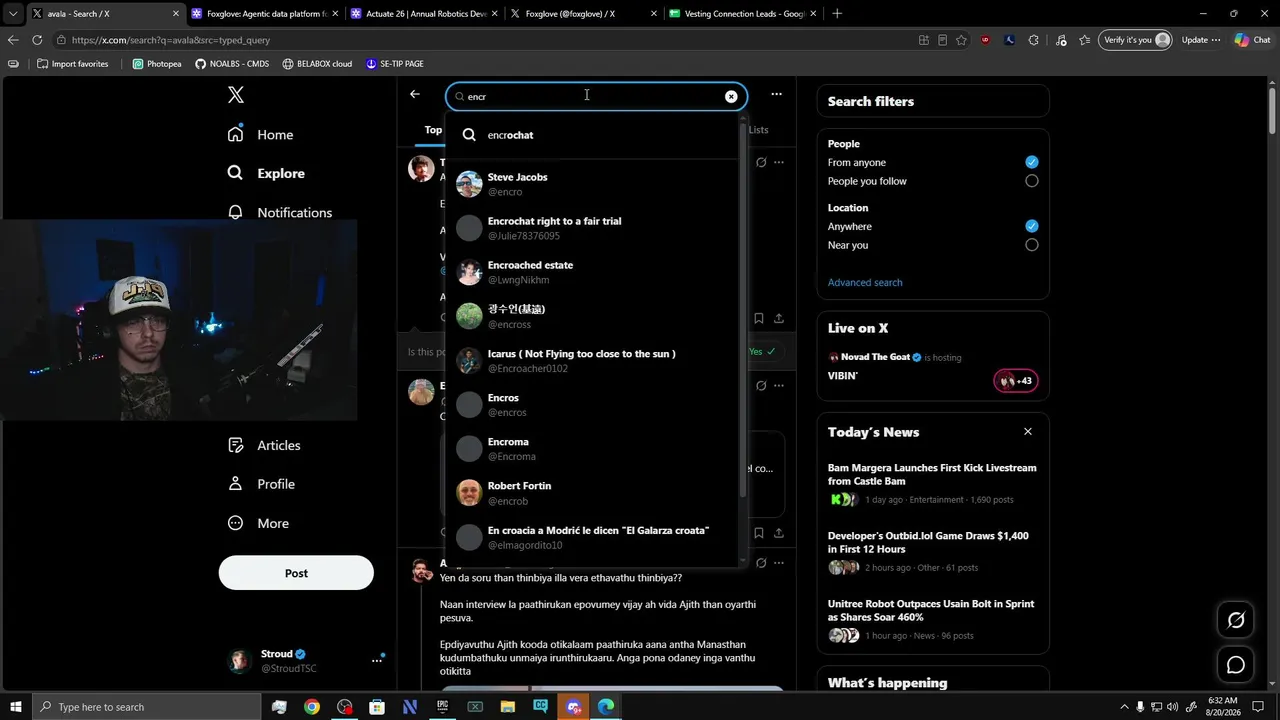Open the 'Import favorites' bookmark
The width and height of the screenshot is (1280, 720).
click(x=73, y=64)
